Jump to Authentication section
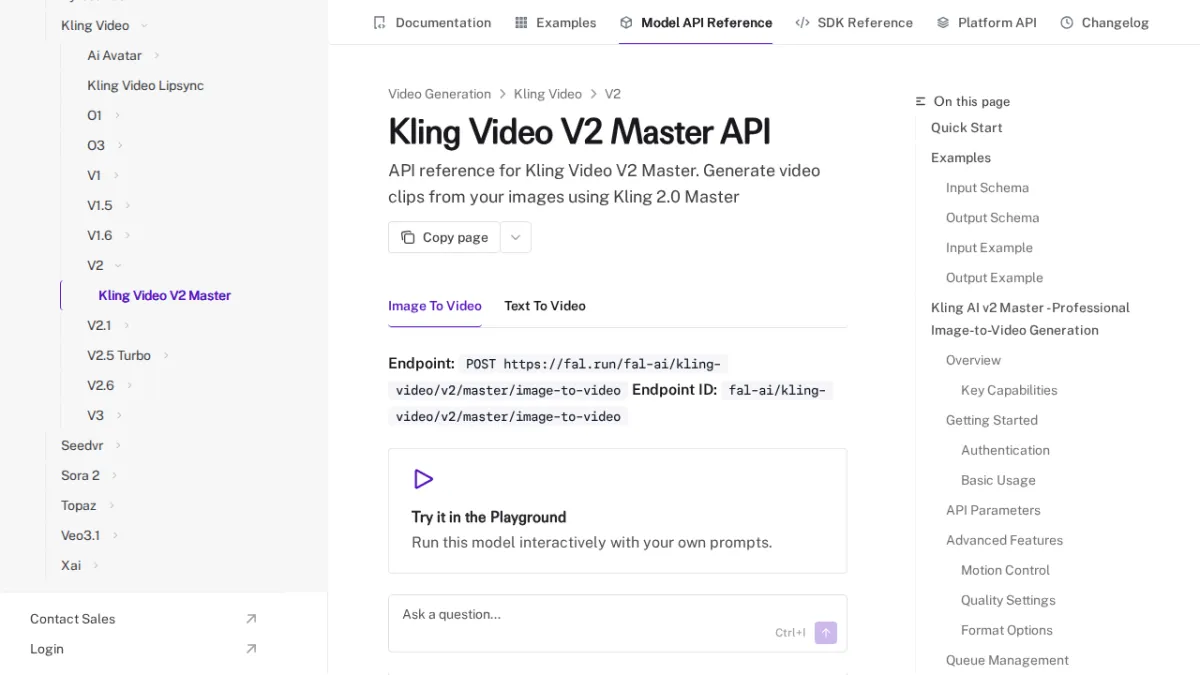 [1005, 450]
